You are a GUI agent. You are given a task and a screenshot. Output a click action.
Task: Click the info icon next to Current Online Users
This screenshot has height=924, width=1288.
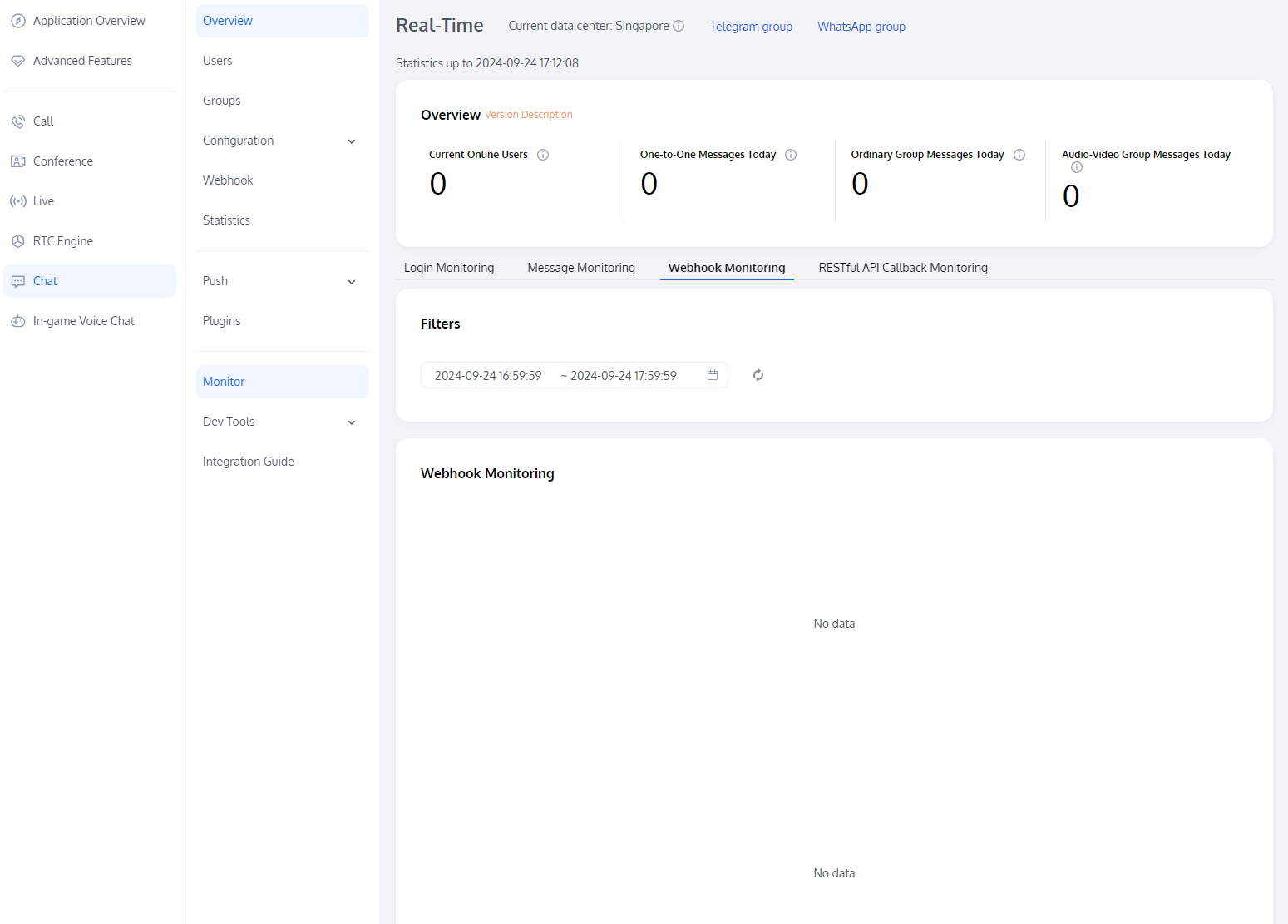[543, 155]
